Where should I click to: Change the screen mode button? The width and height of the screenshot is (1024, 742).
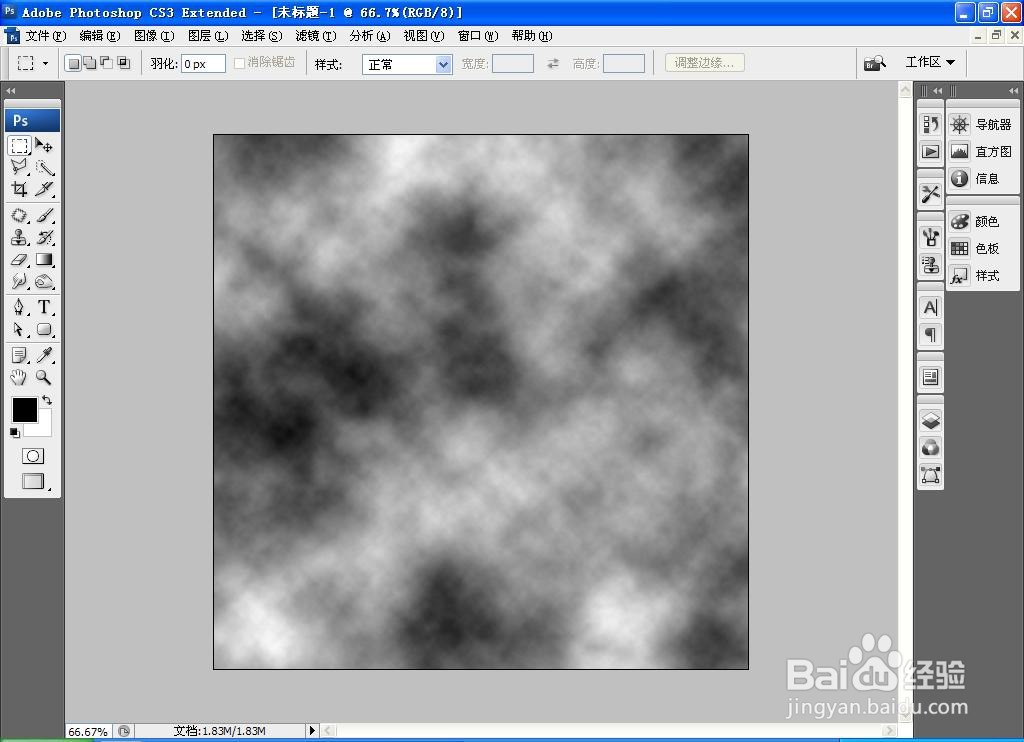tap(33, 481)
